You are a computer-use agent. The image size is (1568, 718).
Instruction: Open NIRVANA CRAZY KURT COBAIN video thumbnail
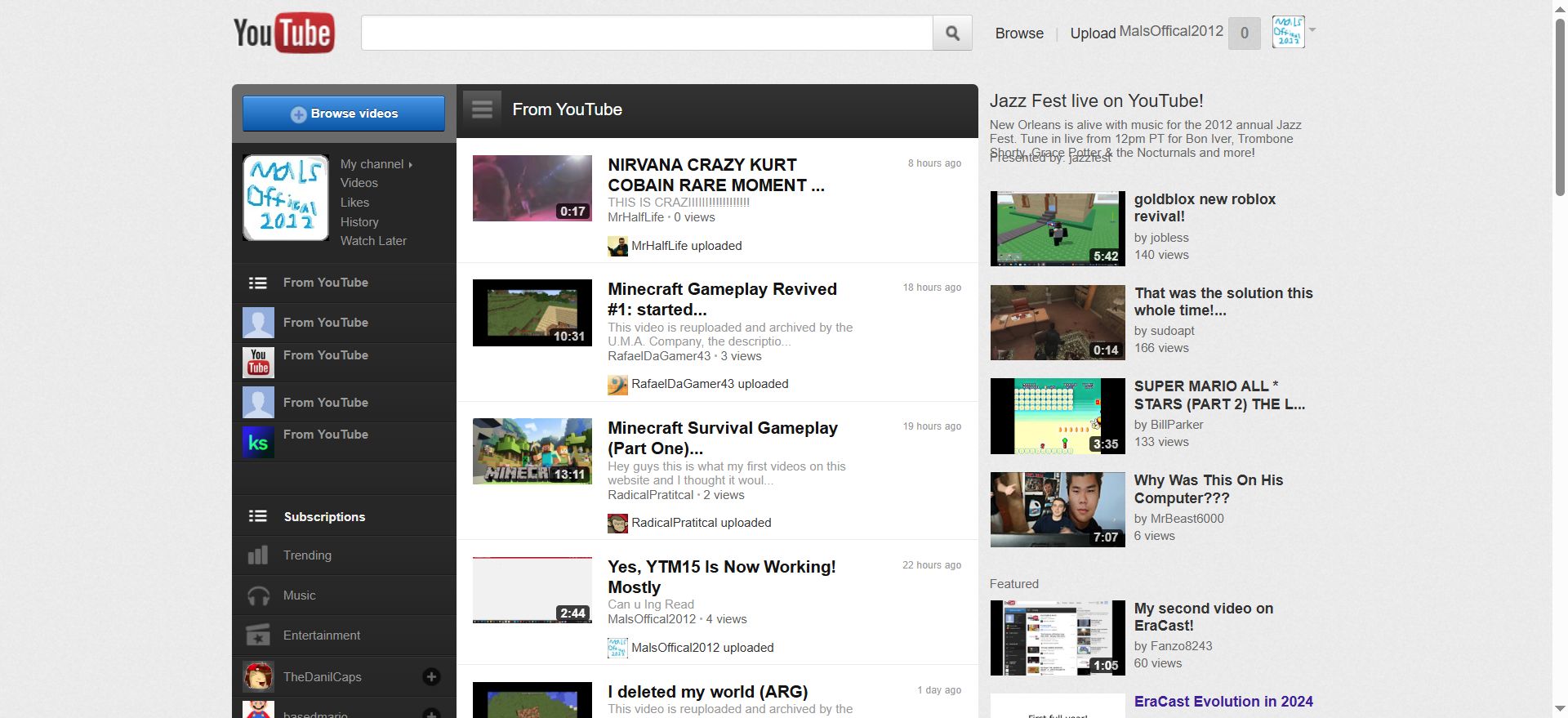pos(532,188)
